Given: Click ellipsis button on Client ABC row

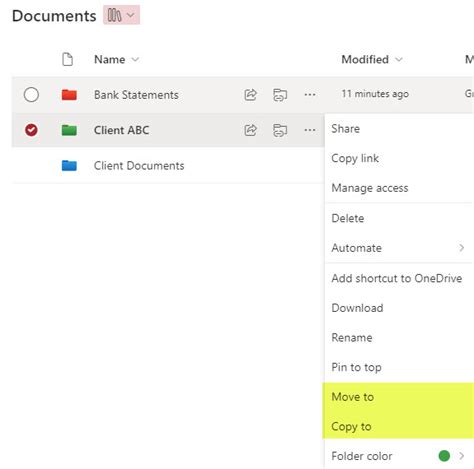Looking at the screenshot, I should click(310, 130).
